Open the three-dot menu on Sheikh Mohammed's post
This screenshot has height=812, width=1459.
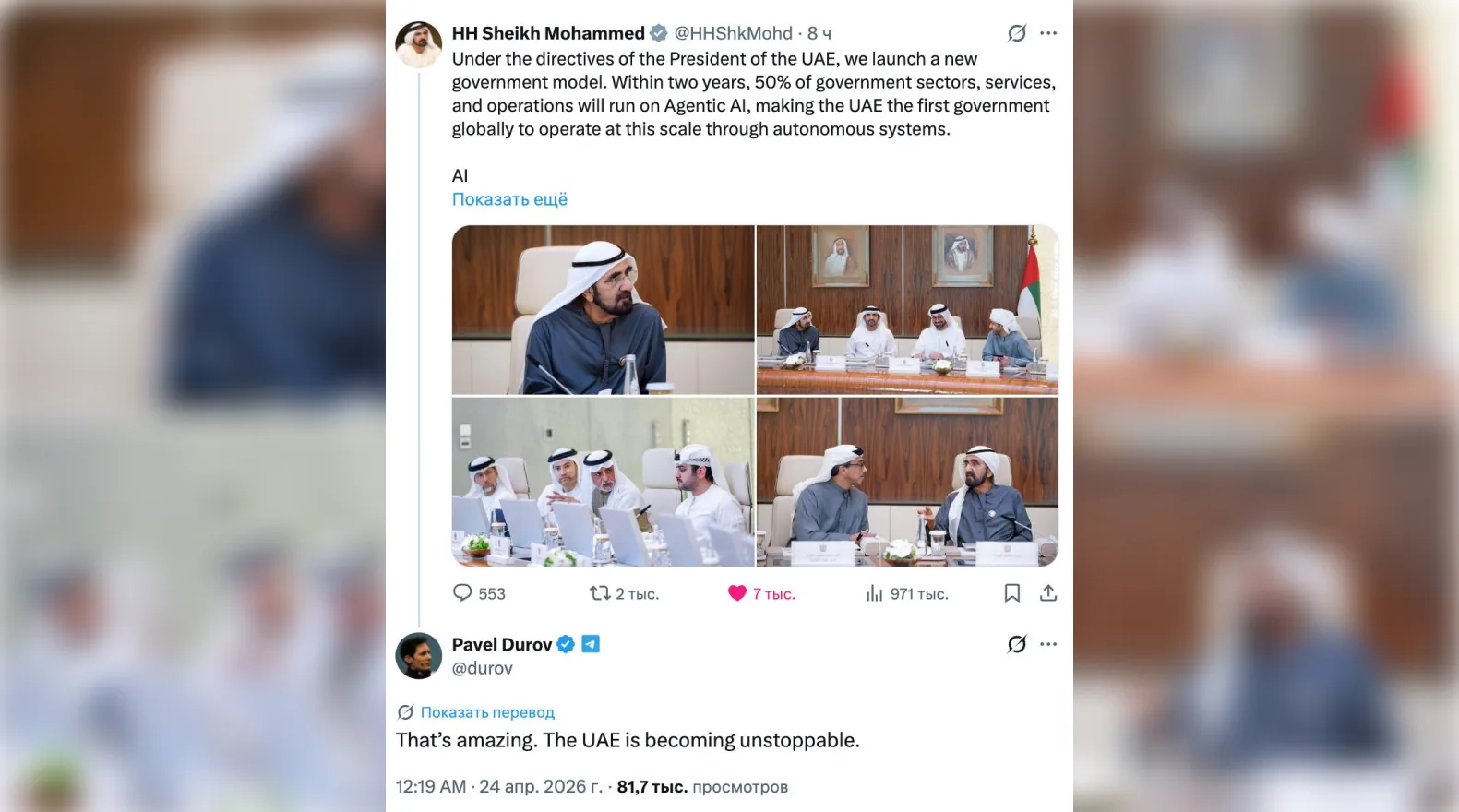[x=1048, y=33]
